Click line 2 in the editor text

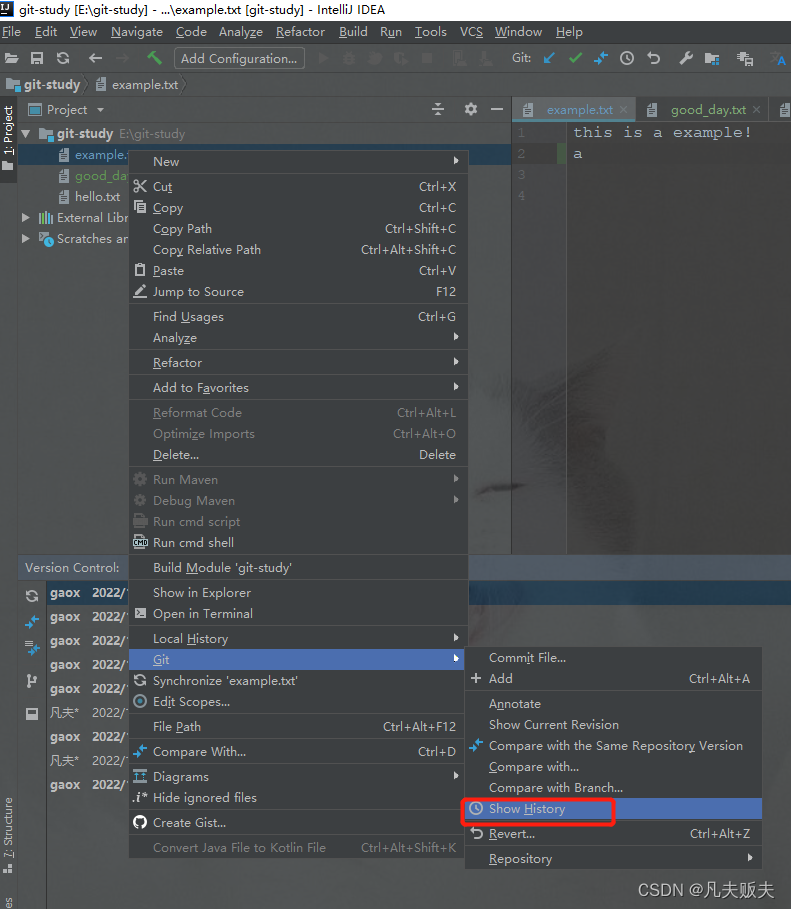pos(578,154)
